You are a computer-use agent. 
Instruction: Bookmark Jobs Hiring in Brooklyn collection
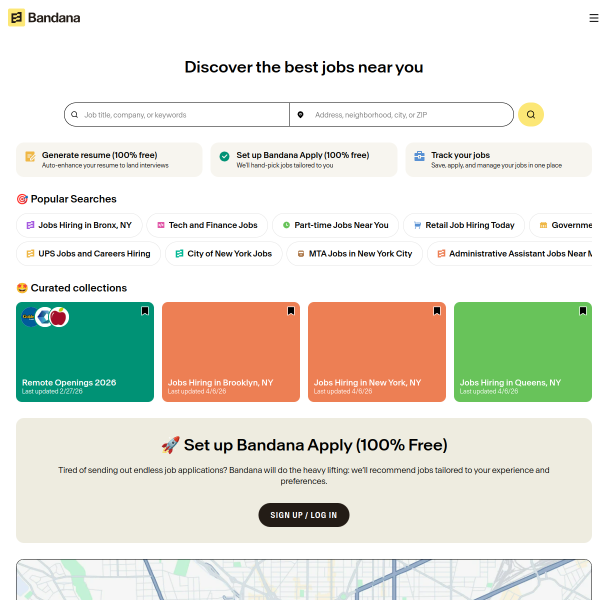[291, 311]
